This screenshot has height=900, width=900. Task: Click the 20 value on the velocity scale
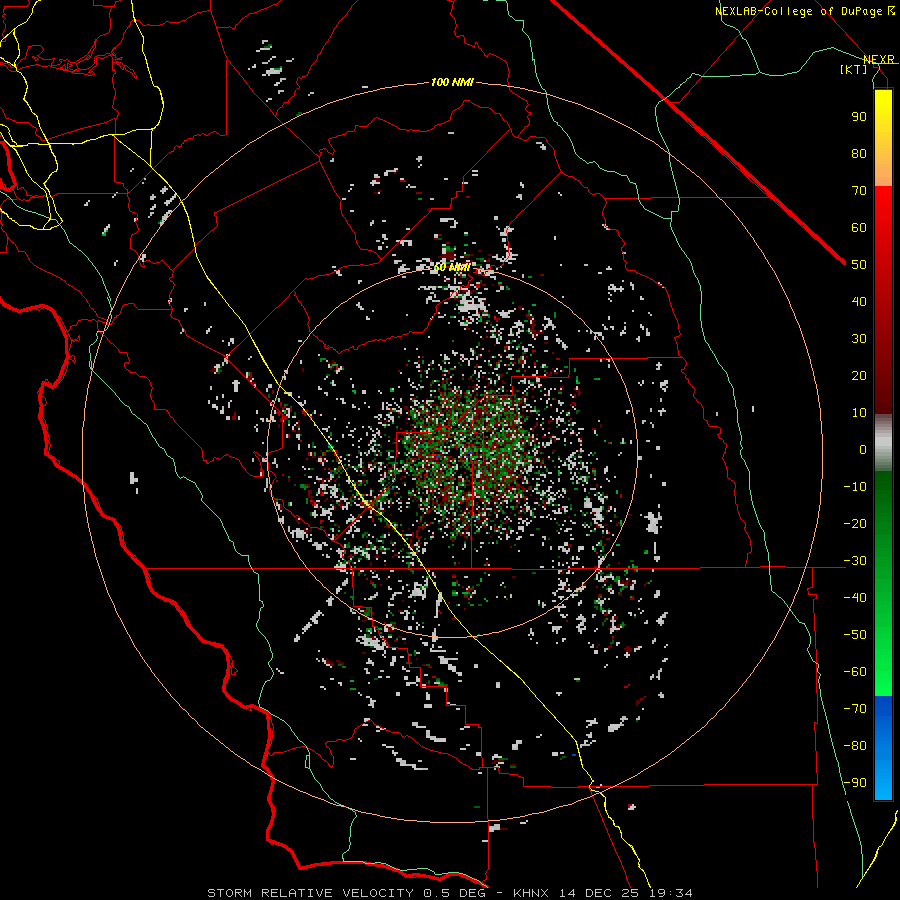point(859,375)
